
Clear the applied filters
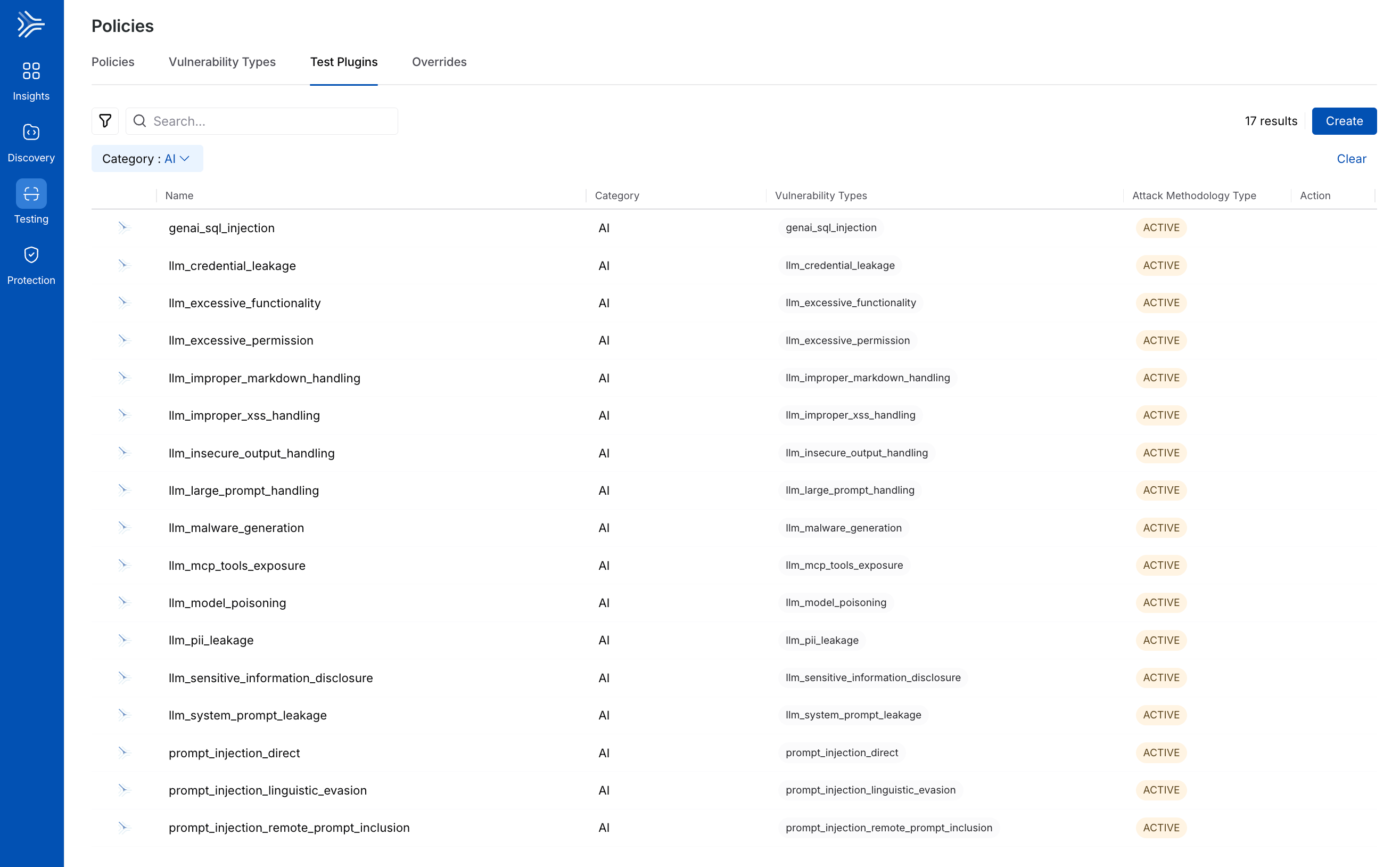1351,159
